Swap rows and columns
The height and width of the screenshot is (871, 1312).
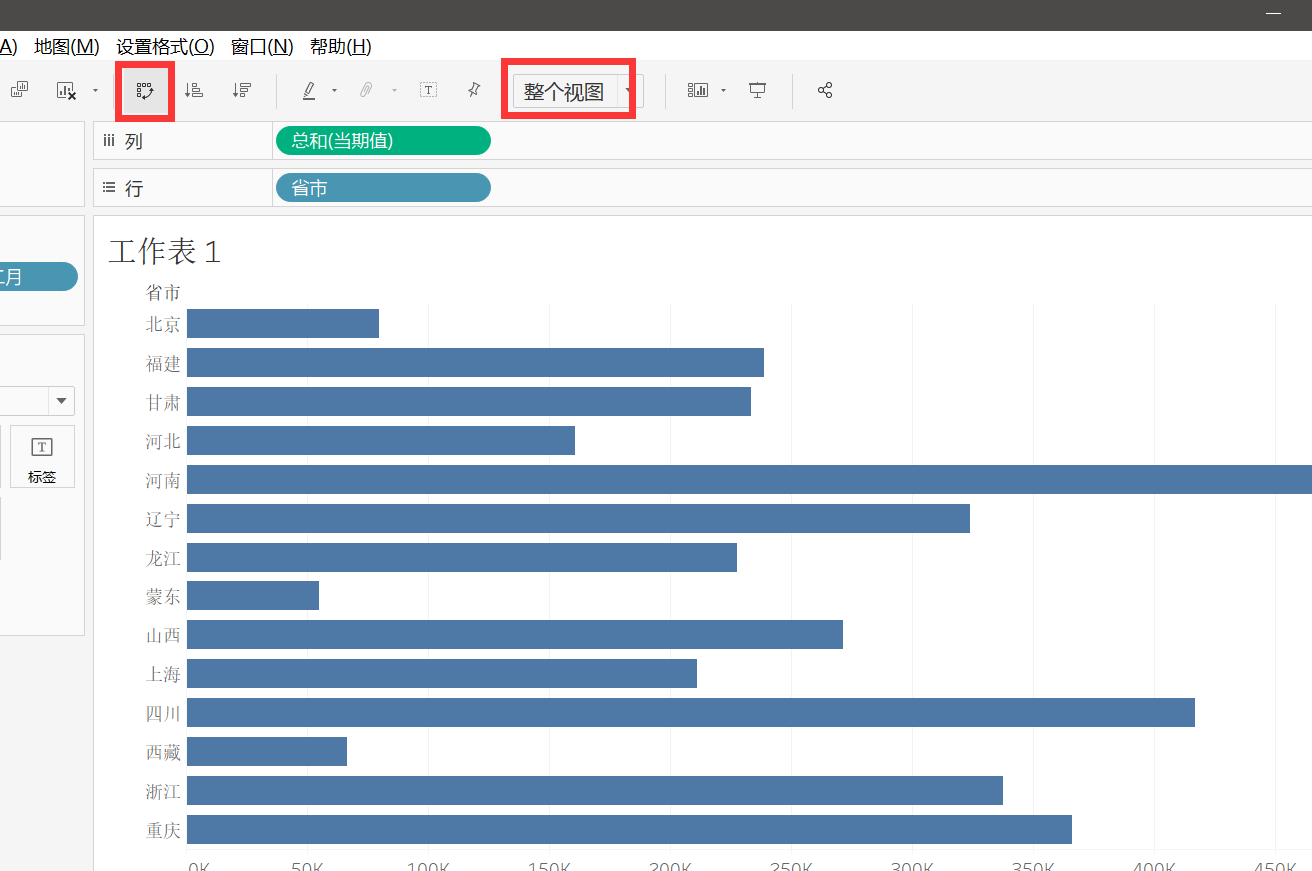tap(146, 90)
